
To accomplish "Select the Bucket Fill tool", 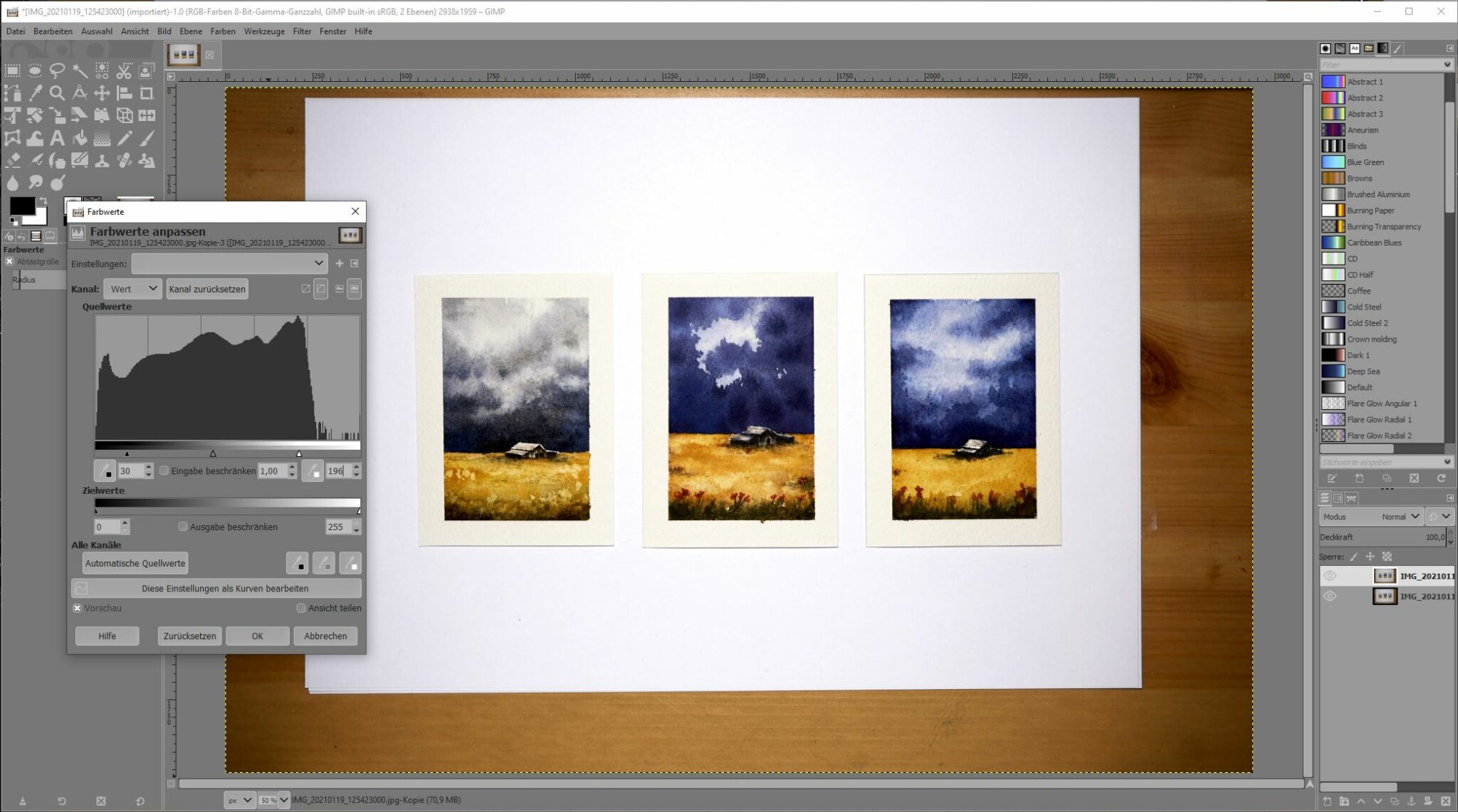I will pyautogui.click(x=80, y=138).
